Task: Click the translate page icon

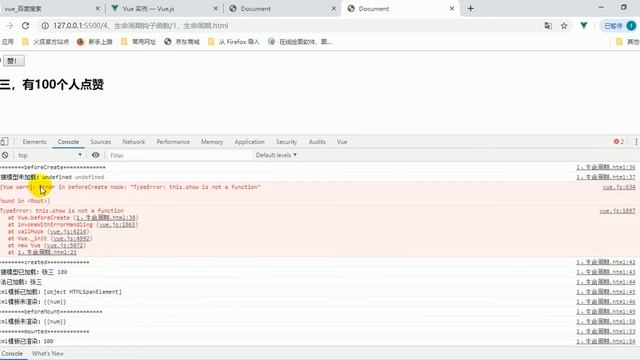Action: pos(548,26)
